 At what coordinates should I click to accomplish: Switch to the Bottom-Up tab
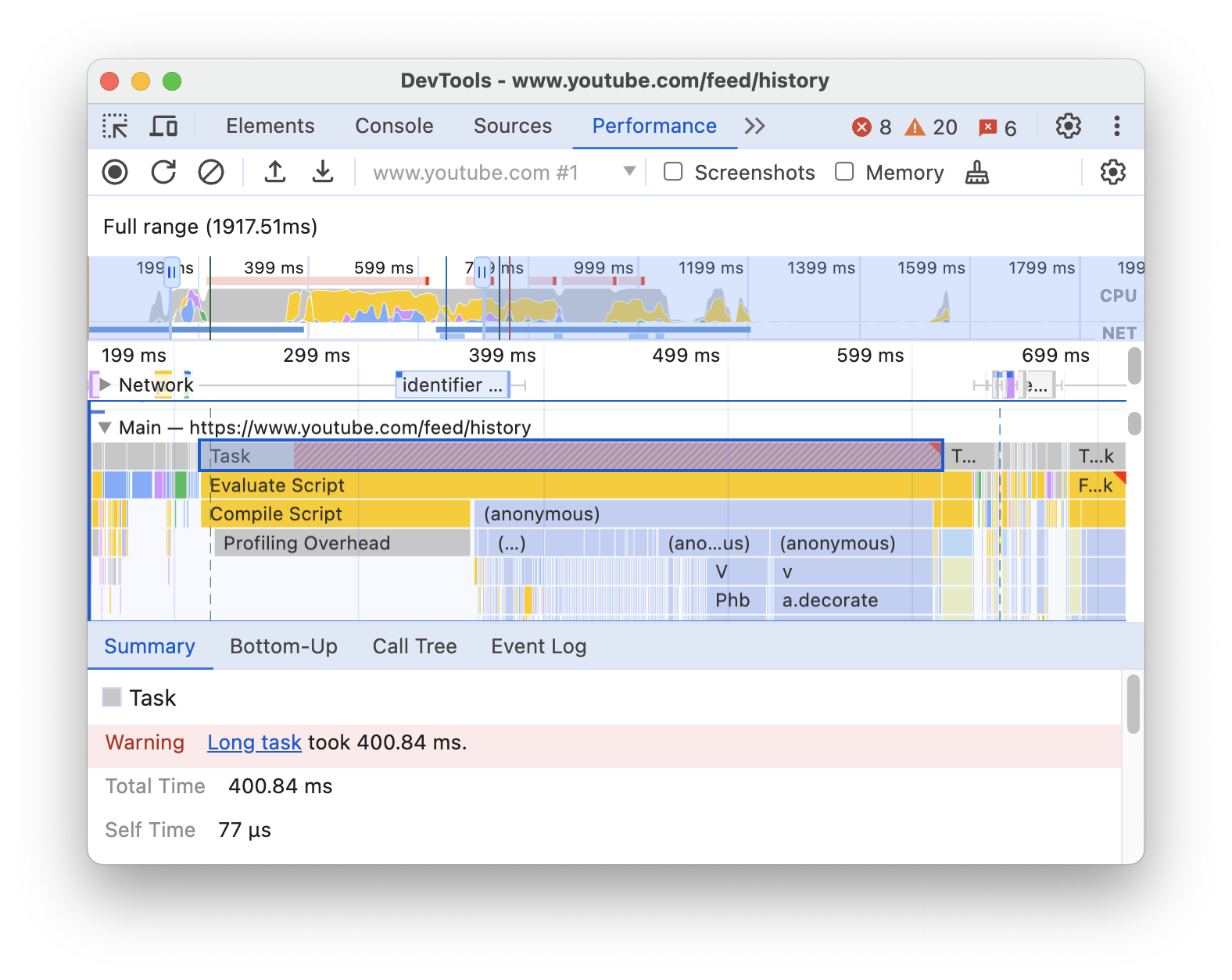pyautogui.click(x=283, y=646)
